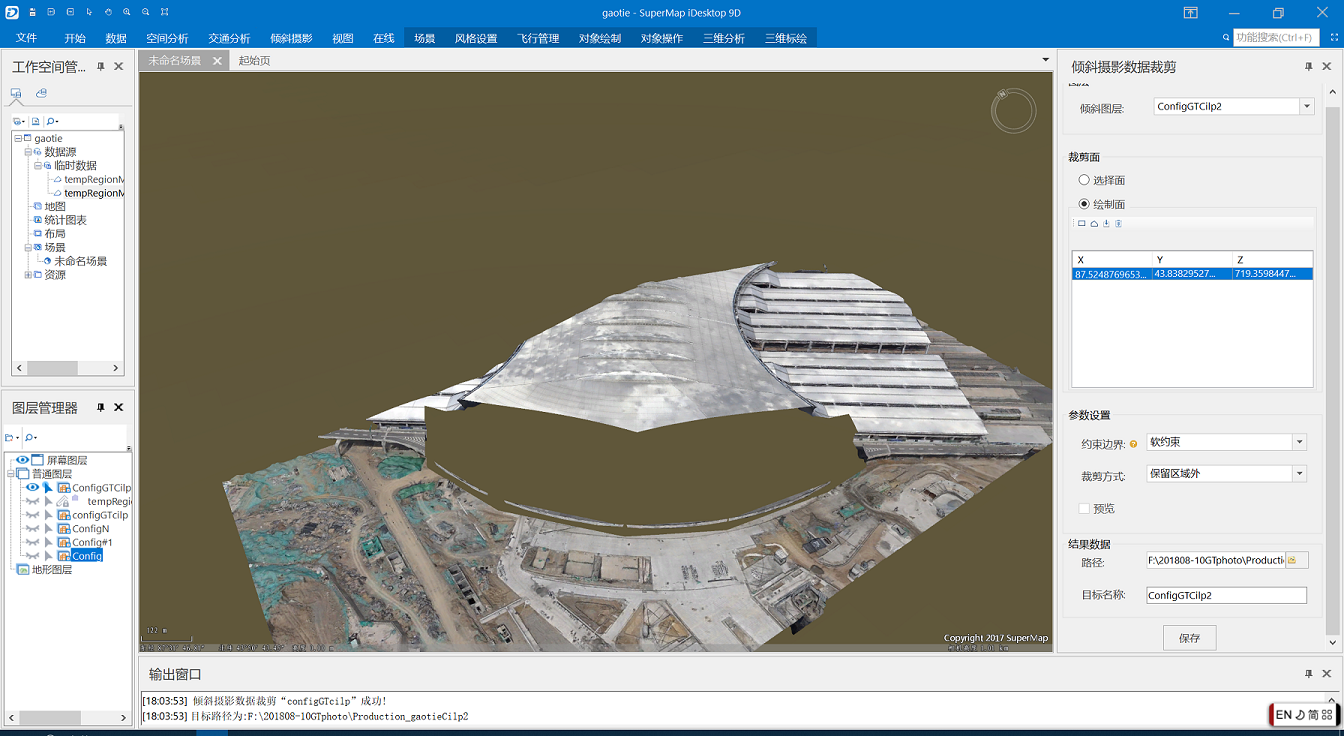Image resolution: width=1344 pixels, height=736 pixels.
Task: Pin the layer manager panel
Action: coord(100,408)
